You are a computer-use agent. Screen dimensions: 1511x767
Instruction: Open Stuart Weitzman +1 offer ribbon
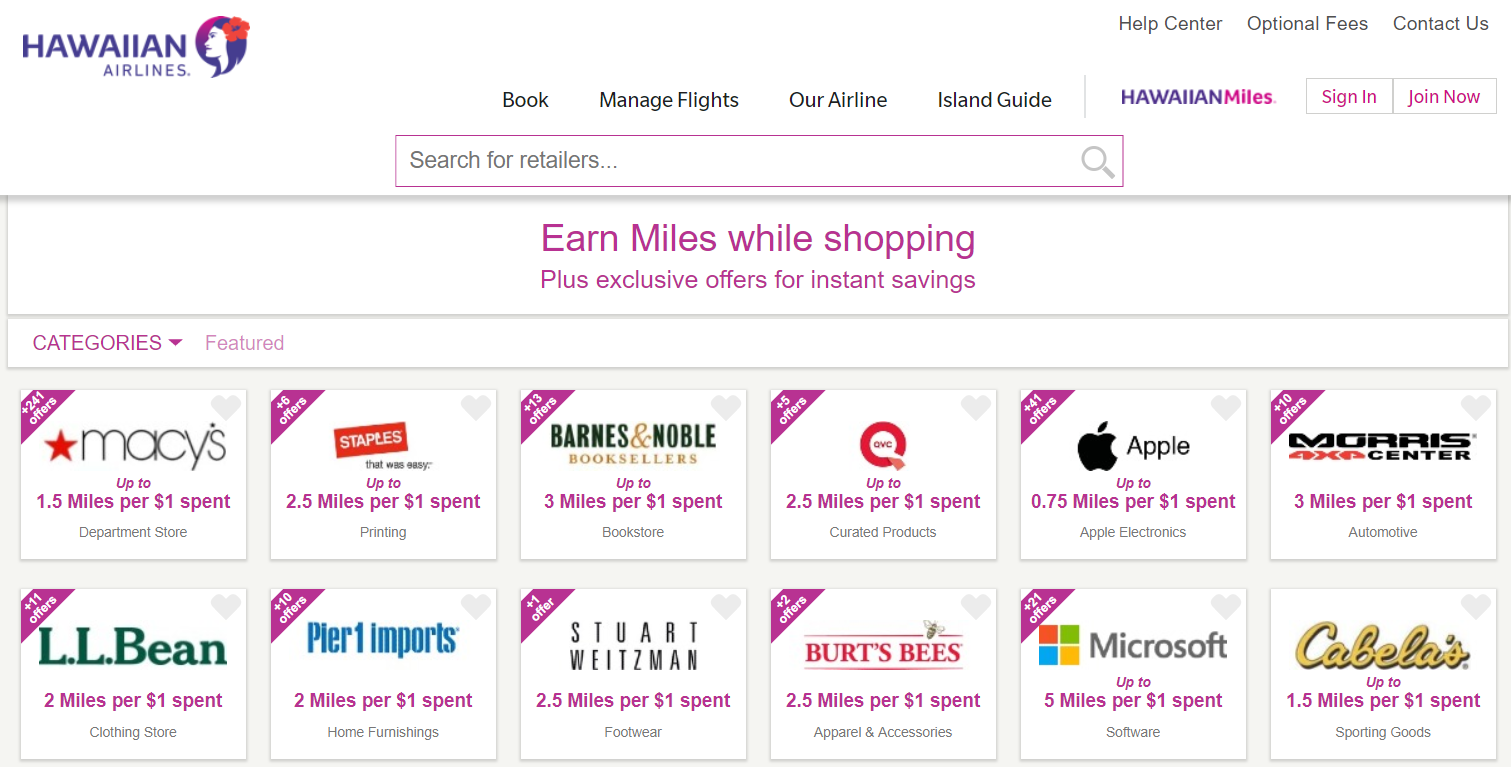[x=540, y=608]
